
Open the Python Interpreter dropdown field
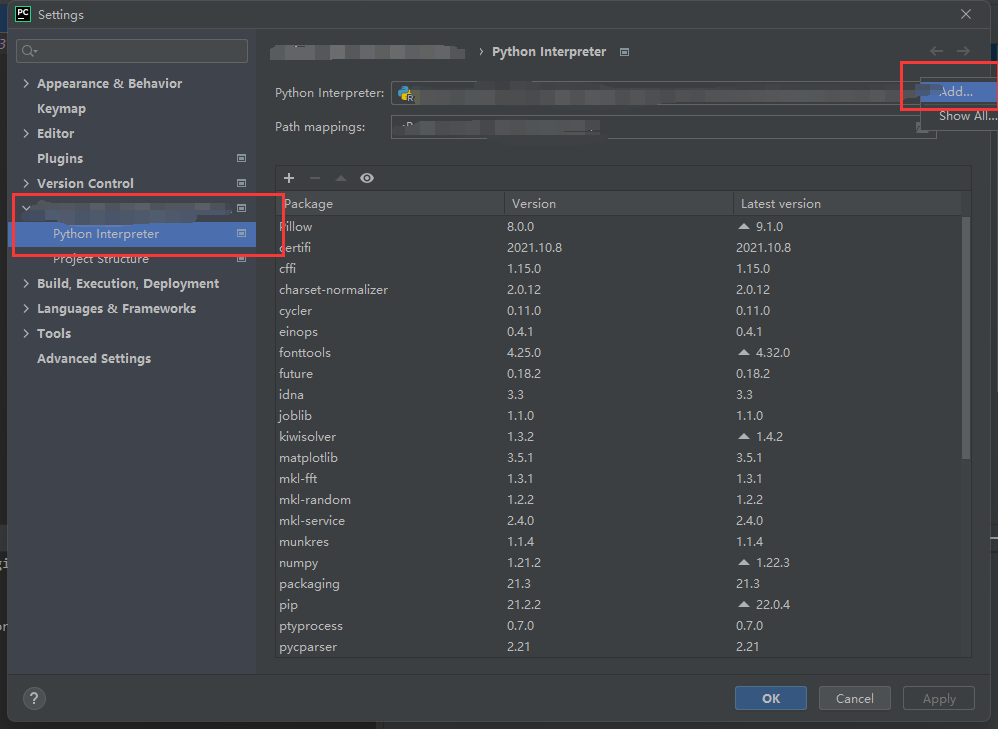[x=655, y=93]
